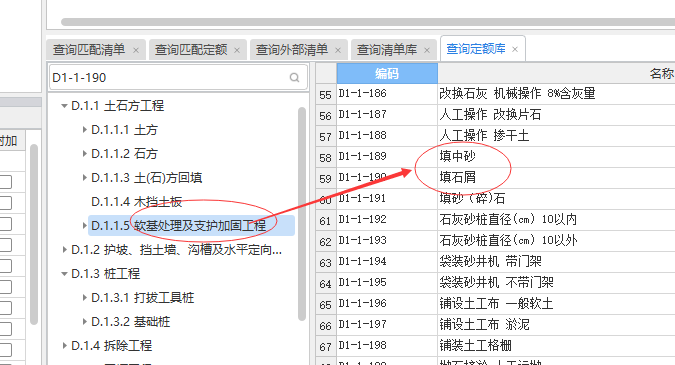Expand the D.1.2 护坡、挡土墙 node

click(65, 249)
